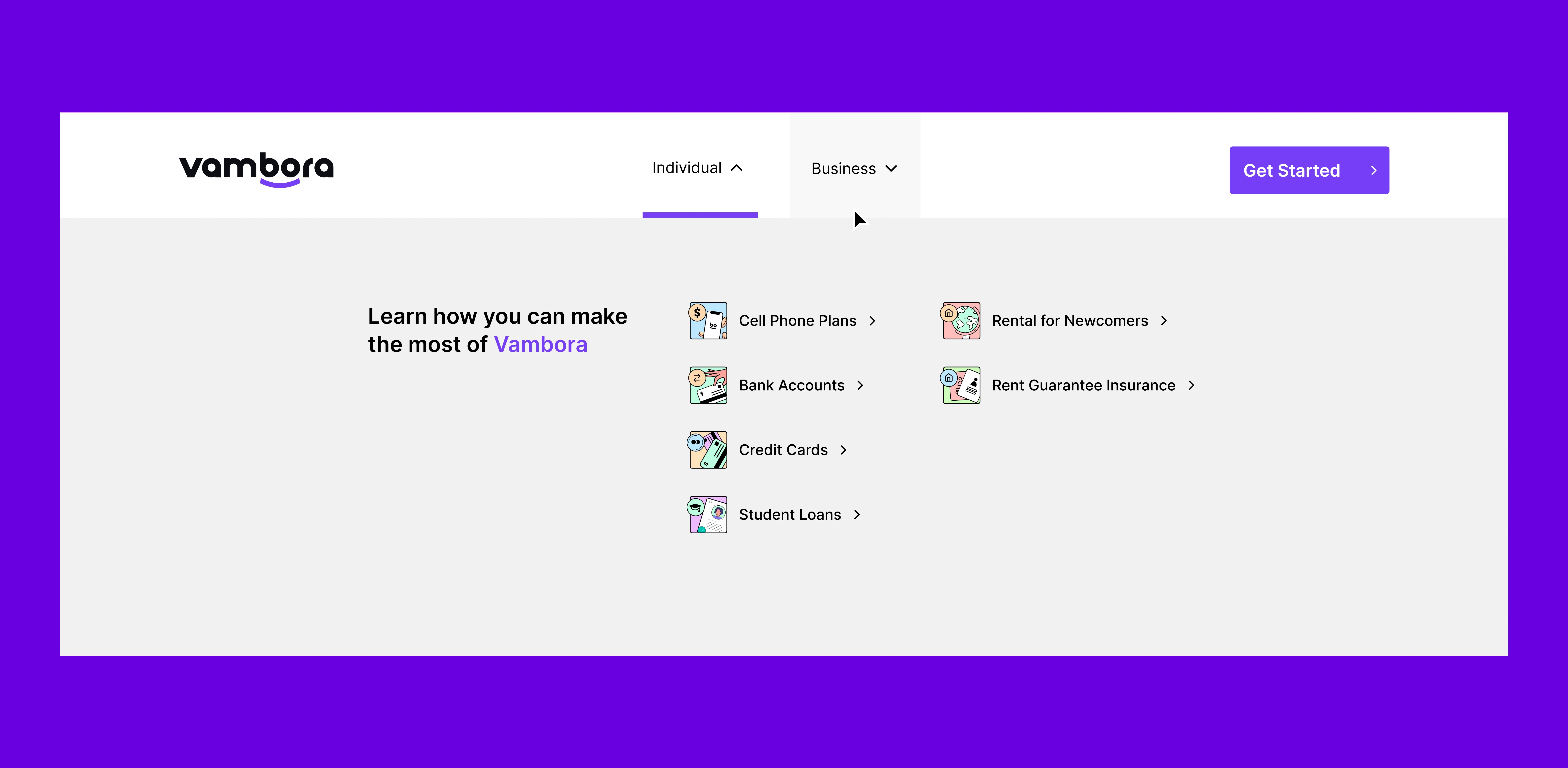Click the chevron next to Cell Phone Plans
This screenshot has width=1568, height=768.
(872, 321)
